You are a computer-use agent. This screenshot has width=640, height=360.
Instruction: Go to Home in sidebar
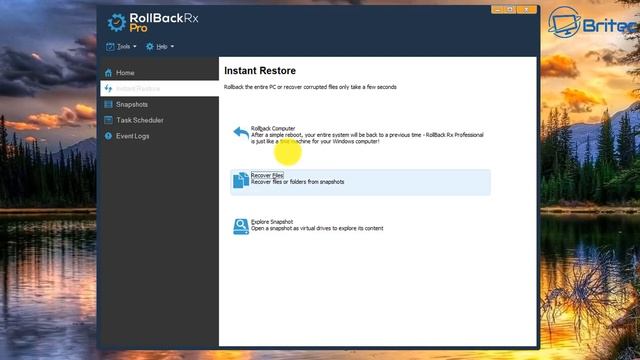coord(159,73)
